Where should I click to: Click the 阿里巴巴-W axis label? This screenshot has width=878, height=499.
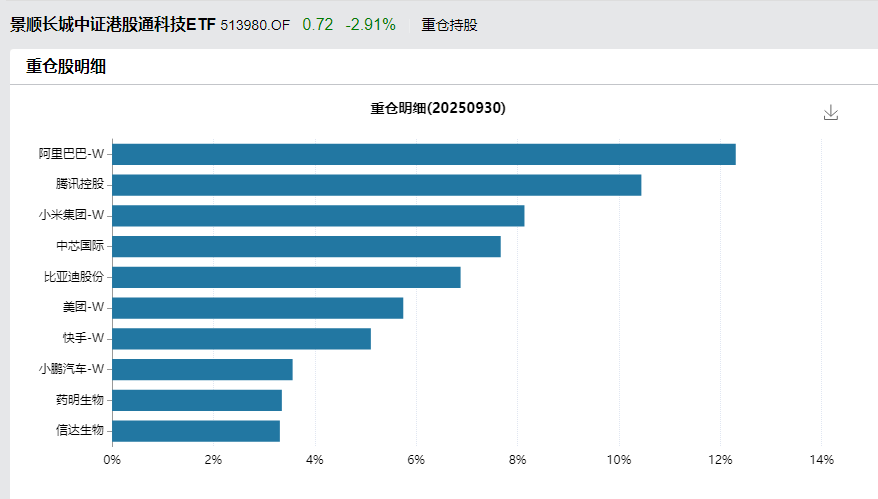pos(71,153)
